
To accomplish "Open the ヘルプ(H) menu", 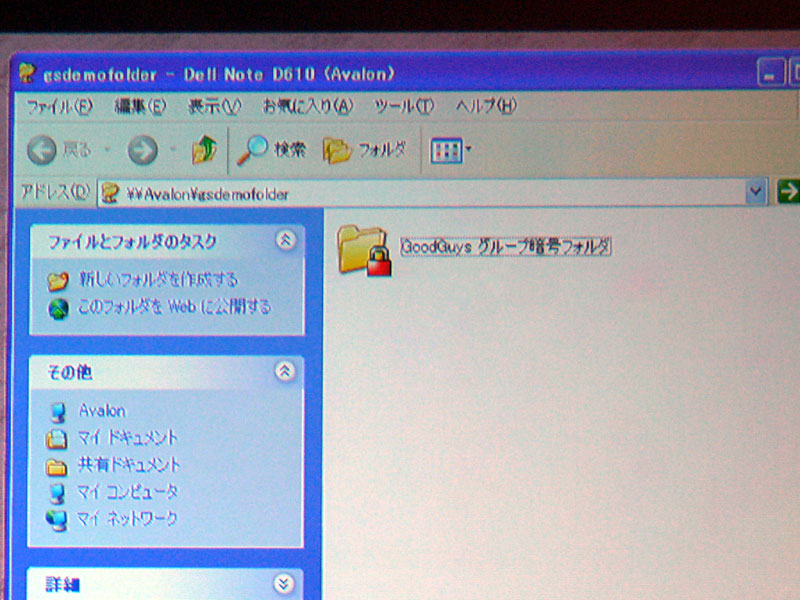I will point(486,106).
